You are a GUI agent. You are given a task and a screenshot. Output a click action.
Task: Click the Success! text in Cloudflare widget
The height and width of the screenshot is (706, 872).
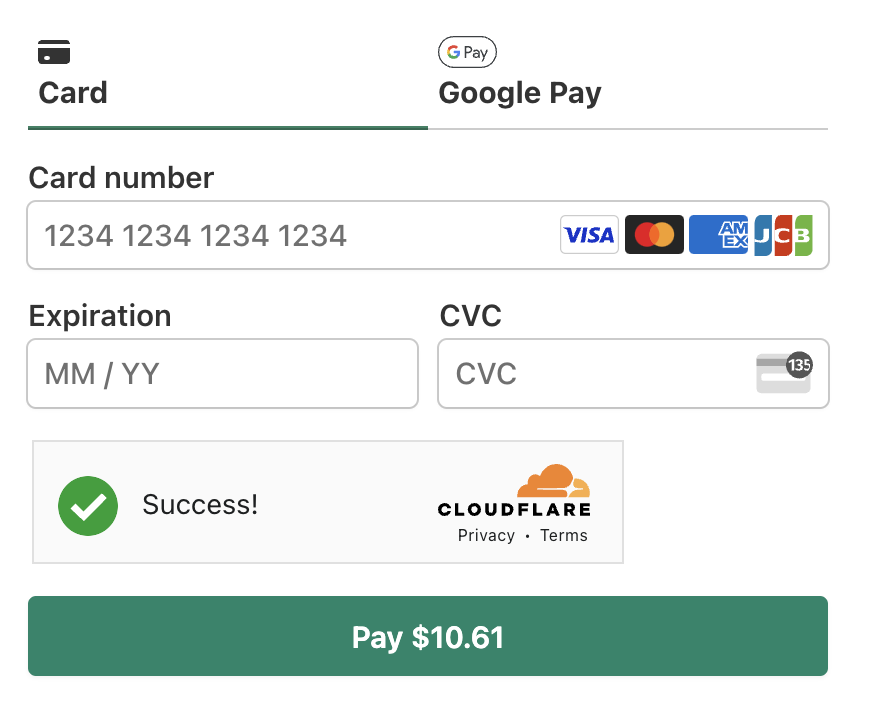click(200, 505)
